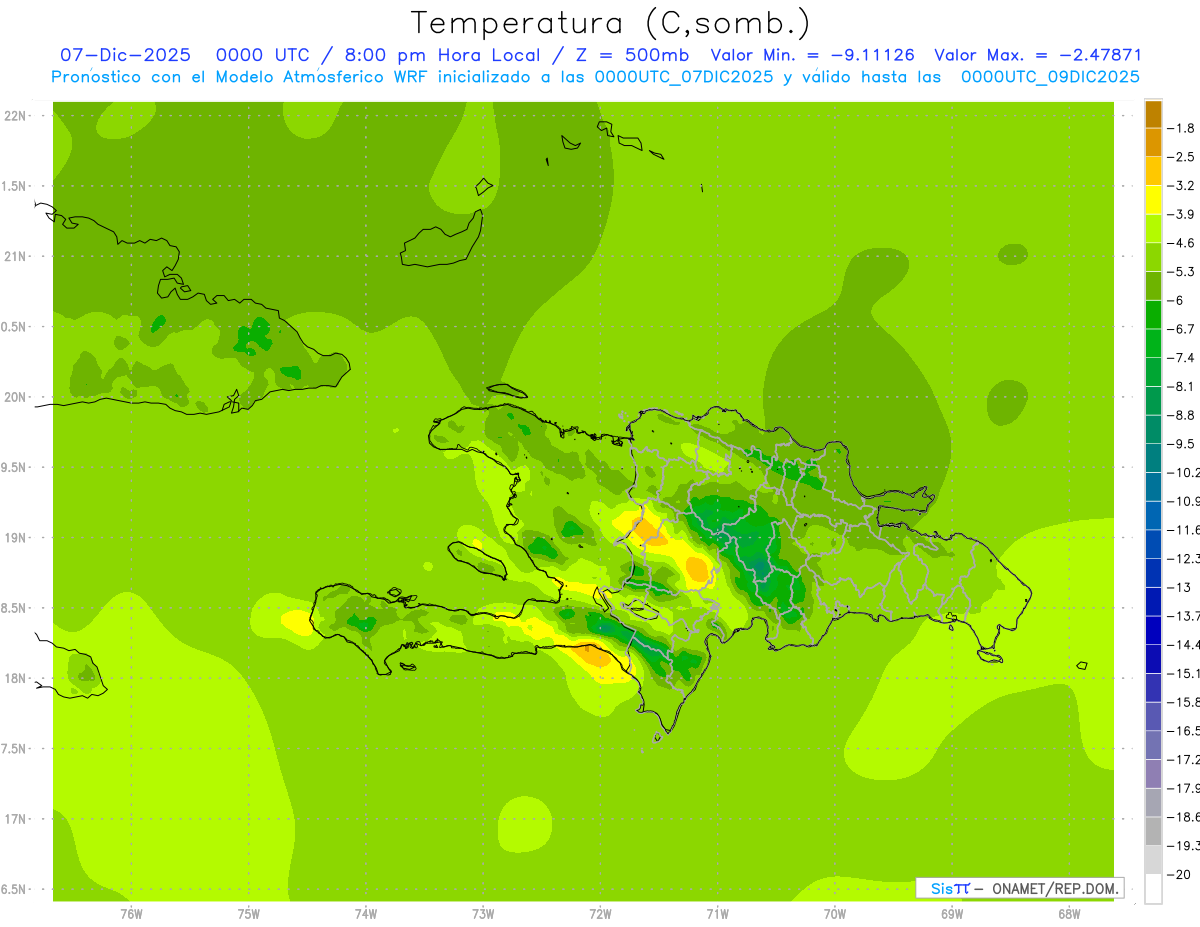Click the '68W' longitude axis label

click(1069, 914)
